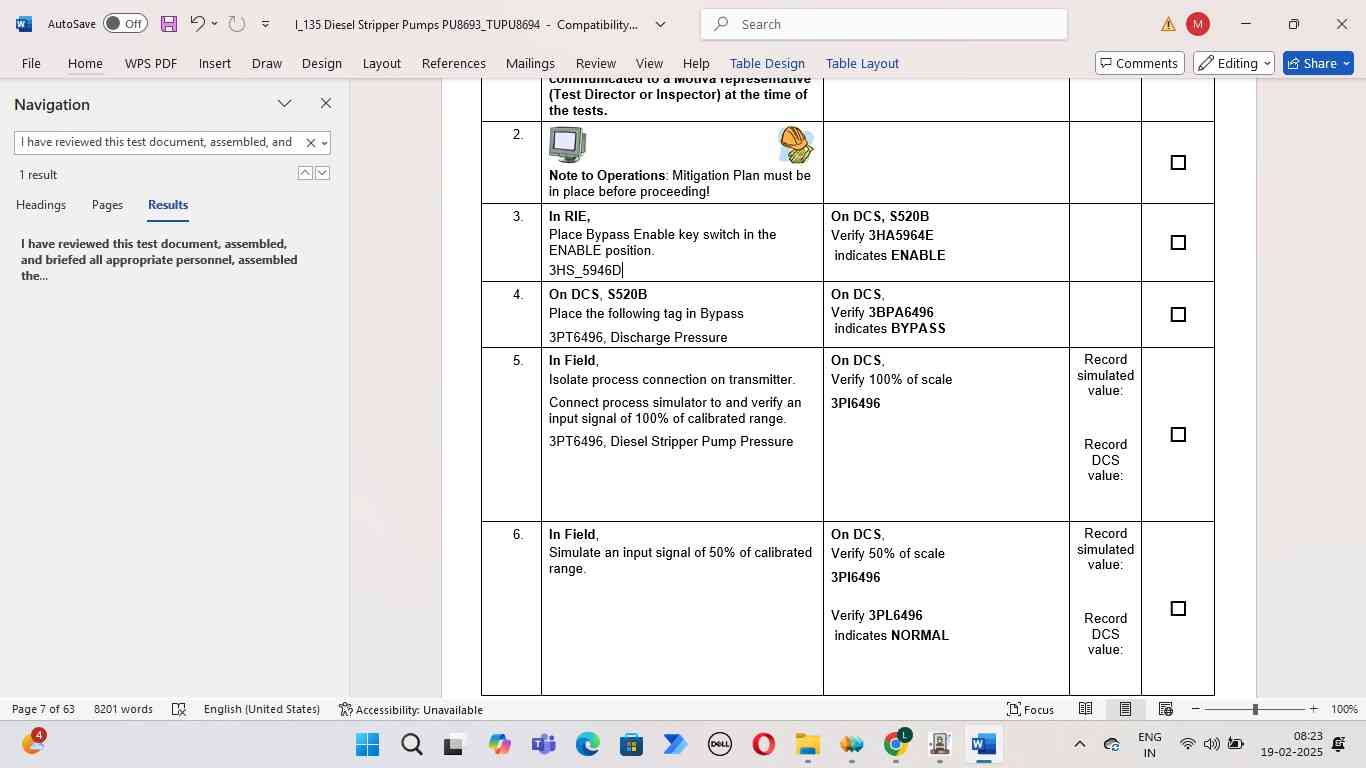Screen dimensions: 1366x768
Task: Click the proofing errors icon in status bar
Action: [179, 709]
